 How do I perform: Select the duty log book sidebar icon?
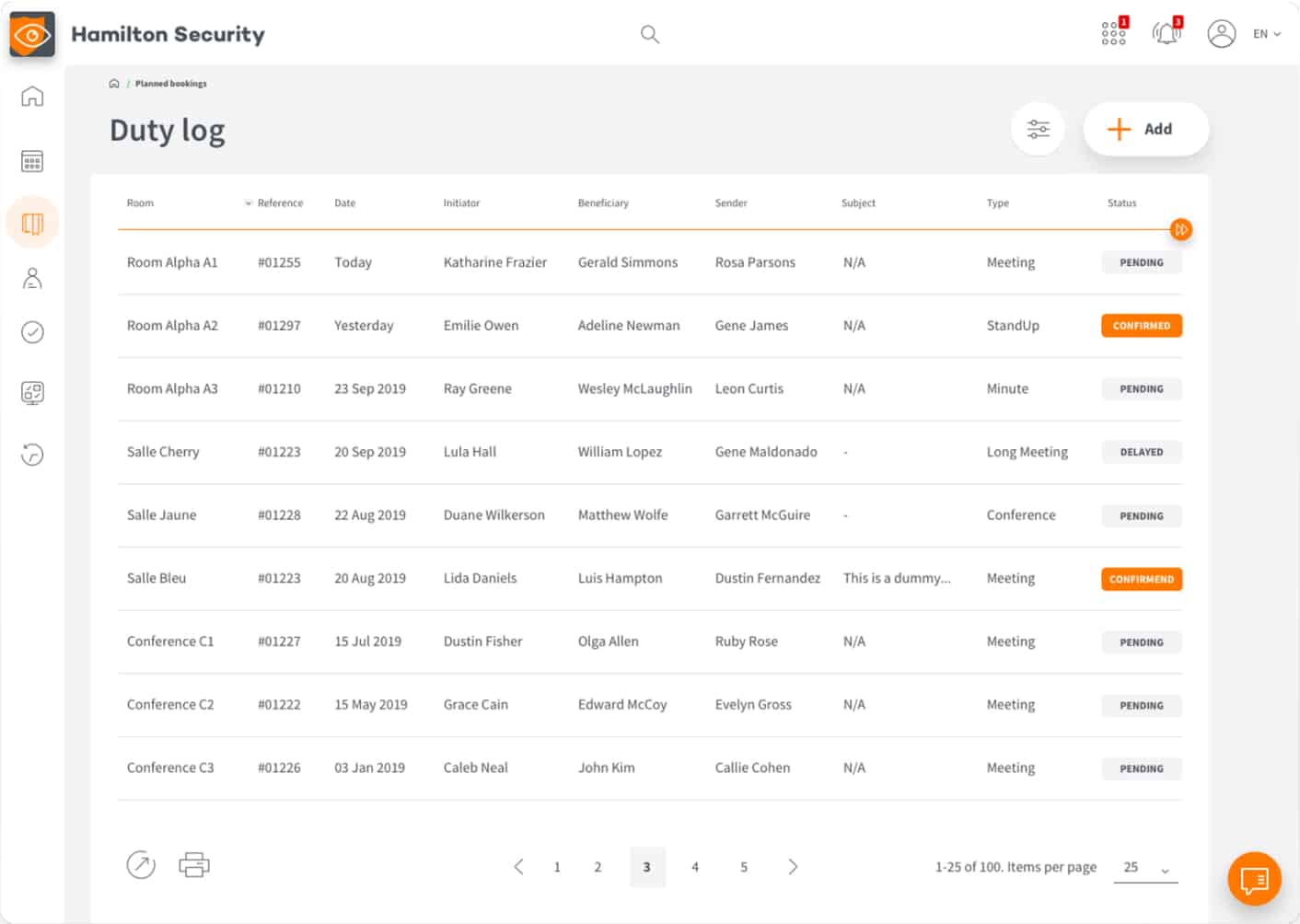tap(32, 223)
